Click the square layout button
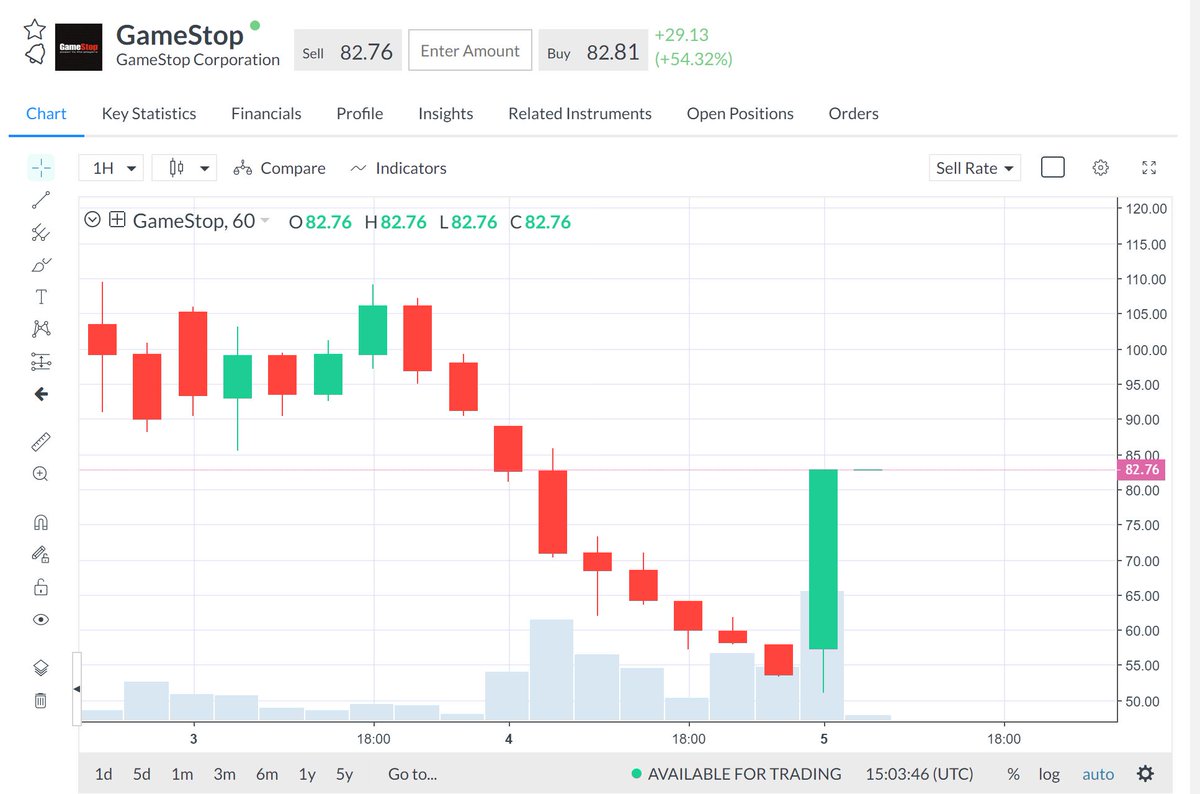This screenshot has width=1200, height=794. [x=1053, y=167]
